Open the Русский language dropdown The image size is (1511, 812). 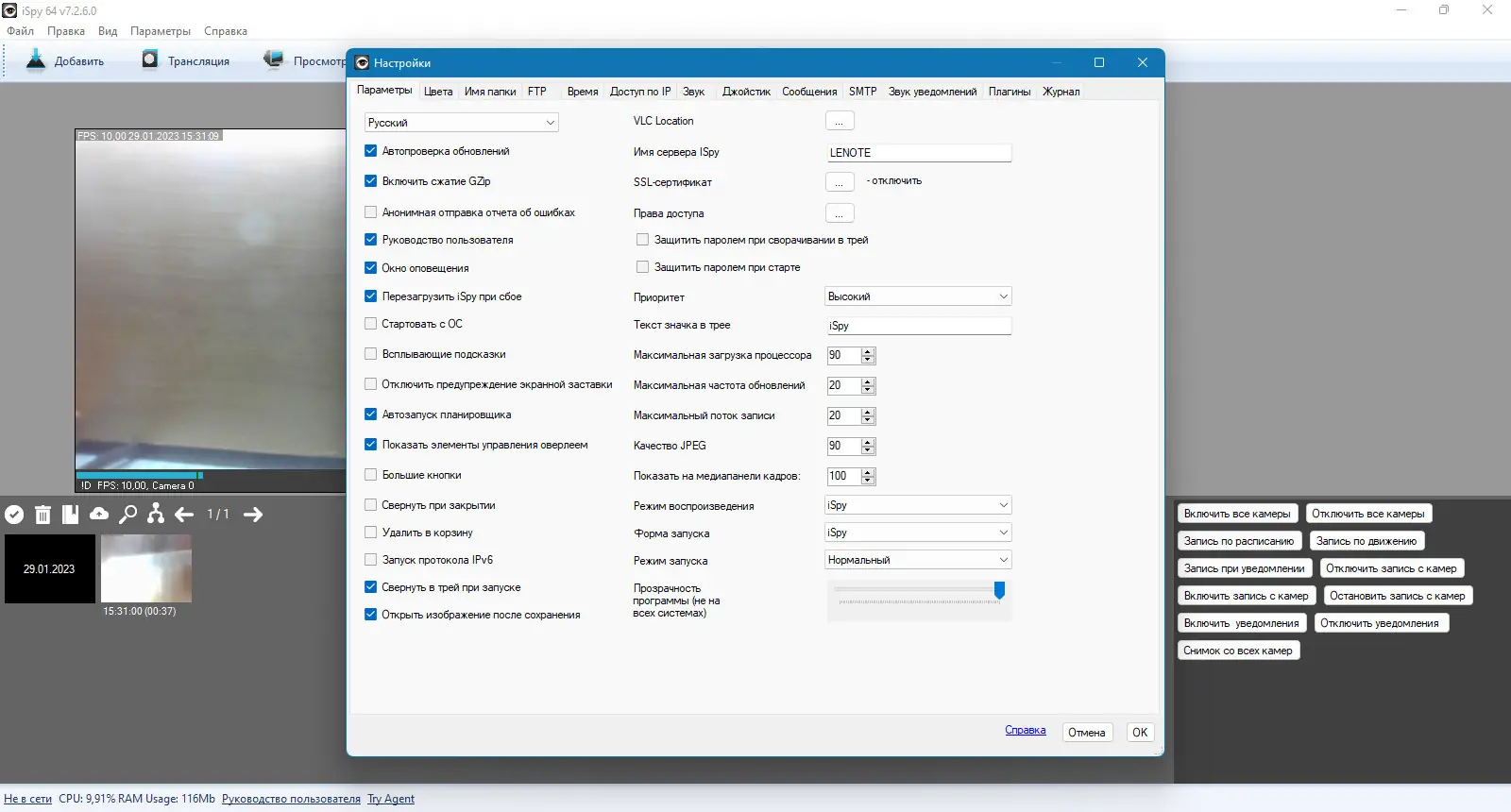pos(462,123)
